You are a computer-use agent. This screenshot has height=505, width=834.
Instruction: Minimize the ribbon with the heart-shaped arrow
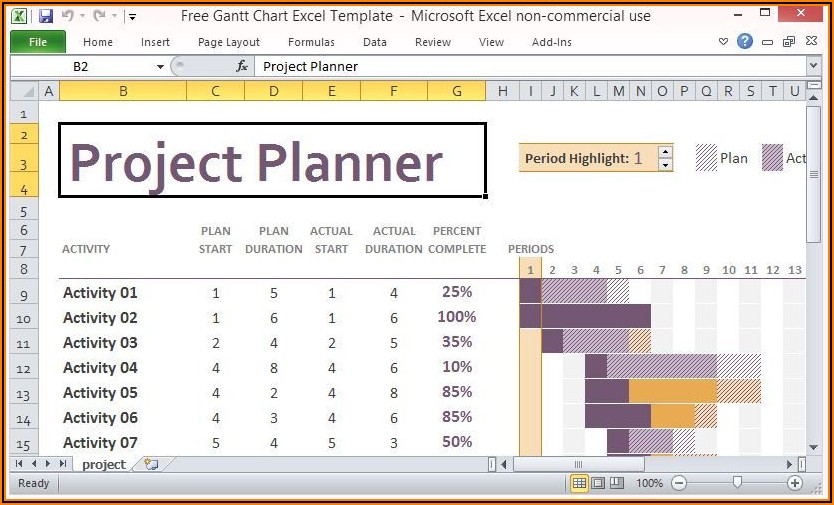724,42
